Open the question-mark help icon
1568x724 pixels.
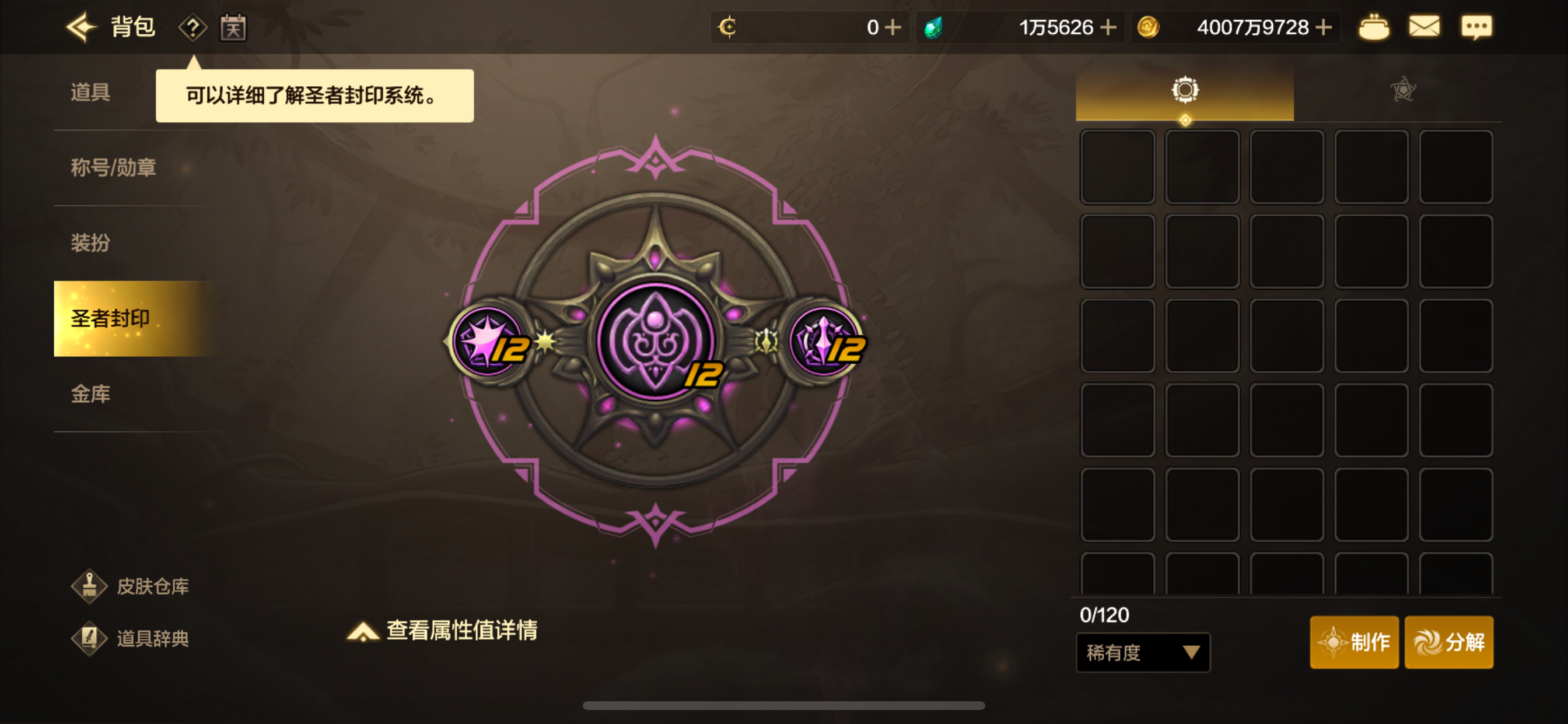[192, 27]
